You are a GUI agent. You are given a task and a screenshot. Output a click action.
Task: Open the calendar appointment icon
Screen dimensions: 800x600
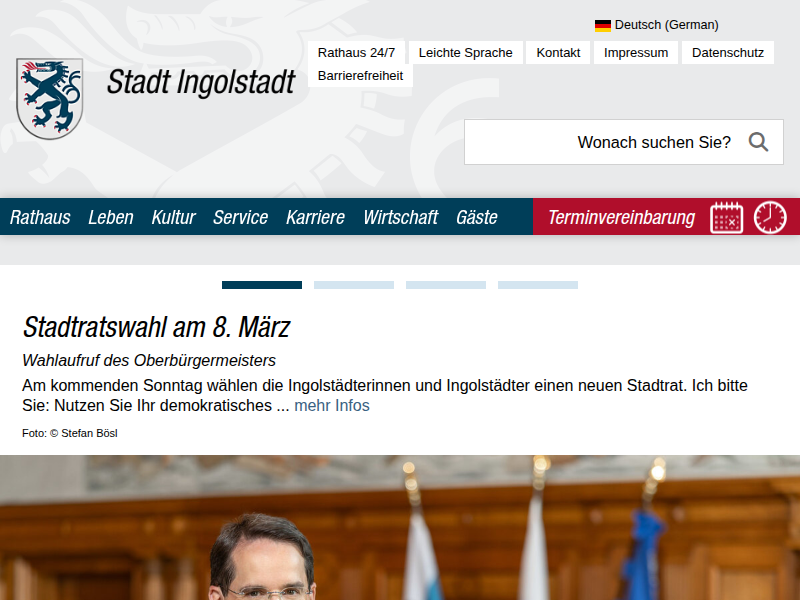click(x=726, y=217)
